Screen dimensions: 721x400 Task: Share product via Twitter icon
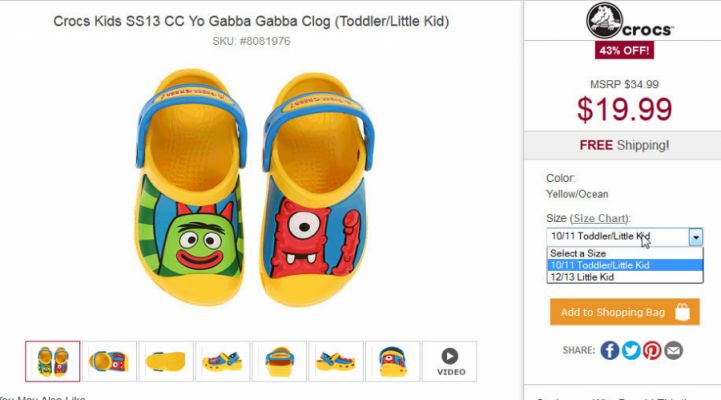click(631, 350)
